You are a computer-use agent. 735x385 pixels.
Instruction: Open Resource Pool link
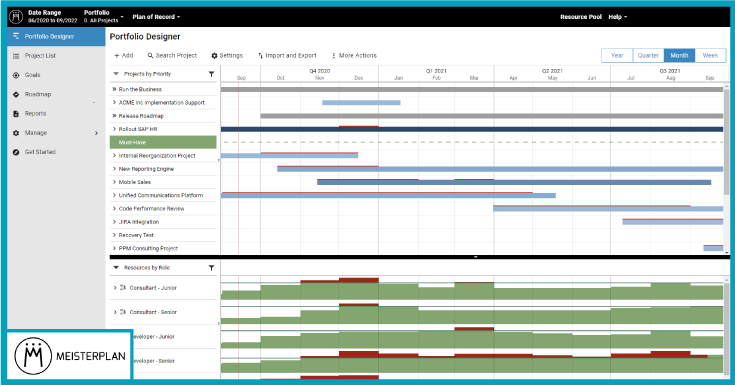[581, 17]
